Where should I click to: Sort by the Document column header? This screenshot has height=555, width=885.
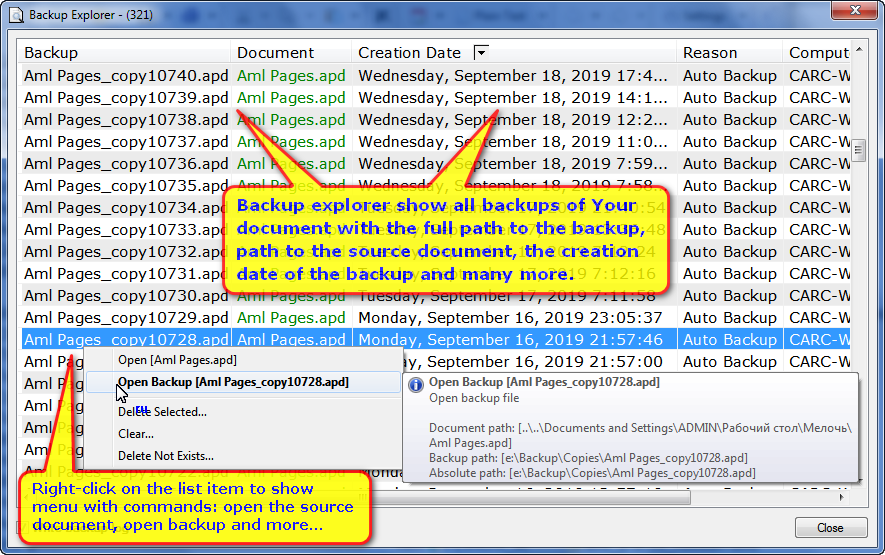click(291, 53)
